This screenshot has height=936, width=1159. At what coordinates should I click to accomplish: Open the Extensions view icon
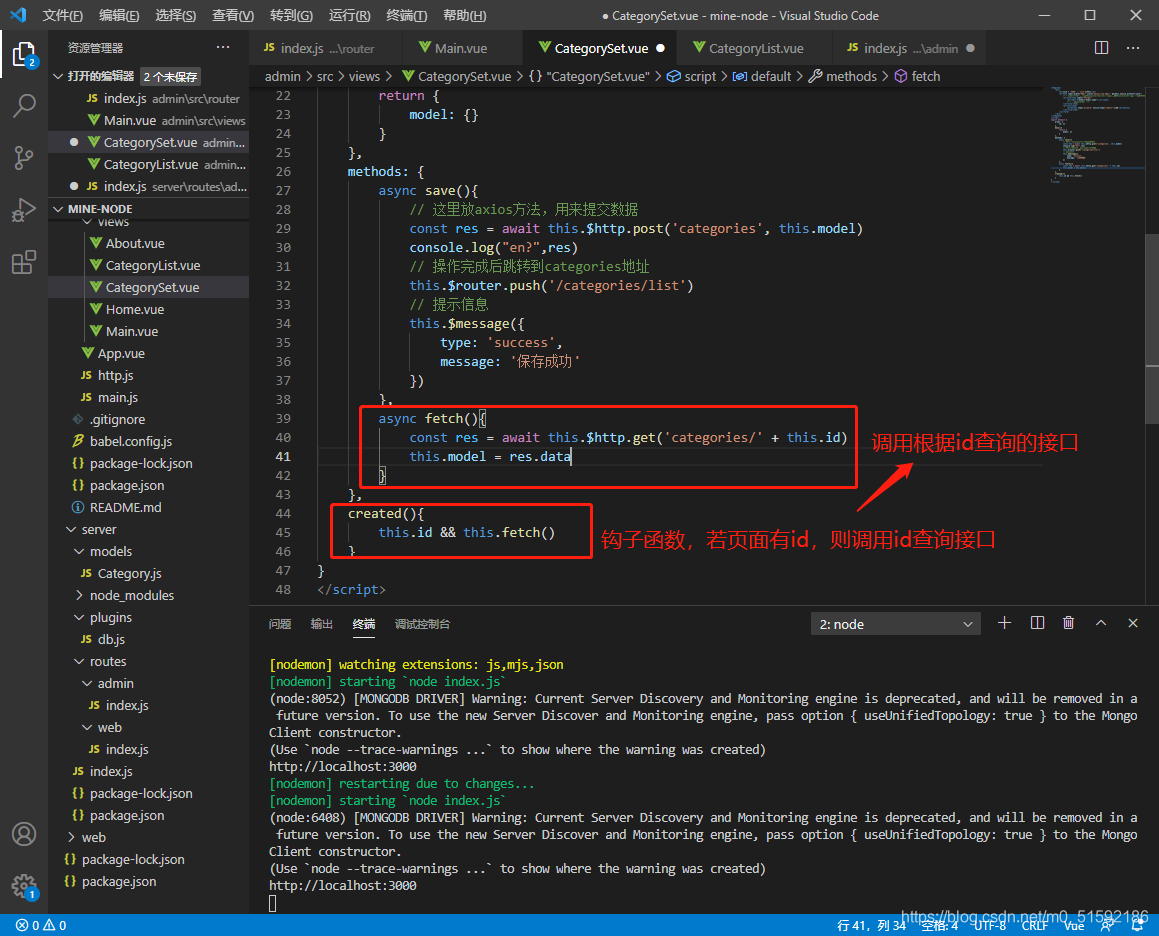[24, 262]
